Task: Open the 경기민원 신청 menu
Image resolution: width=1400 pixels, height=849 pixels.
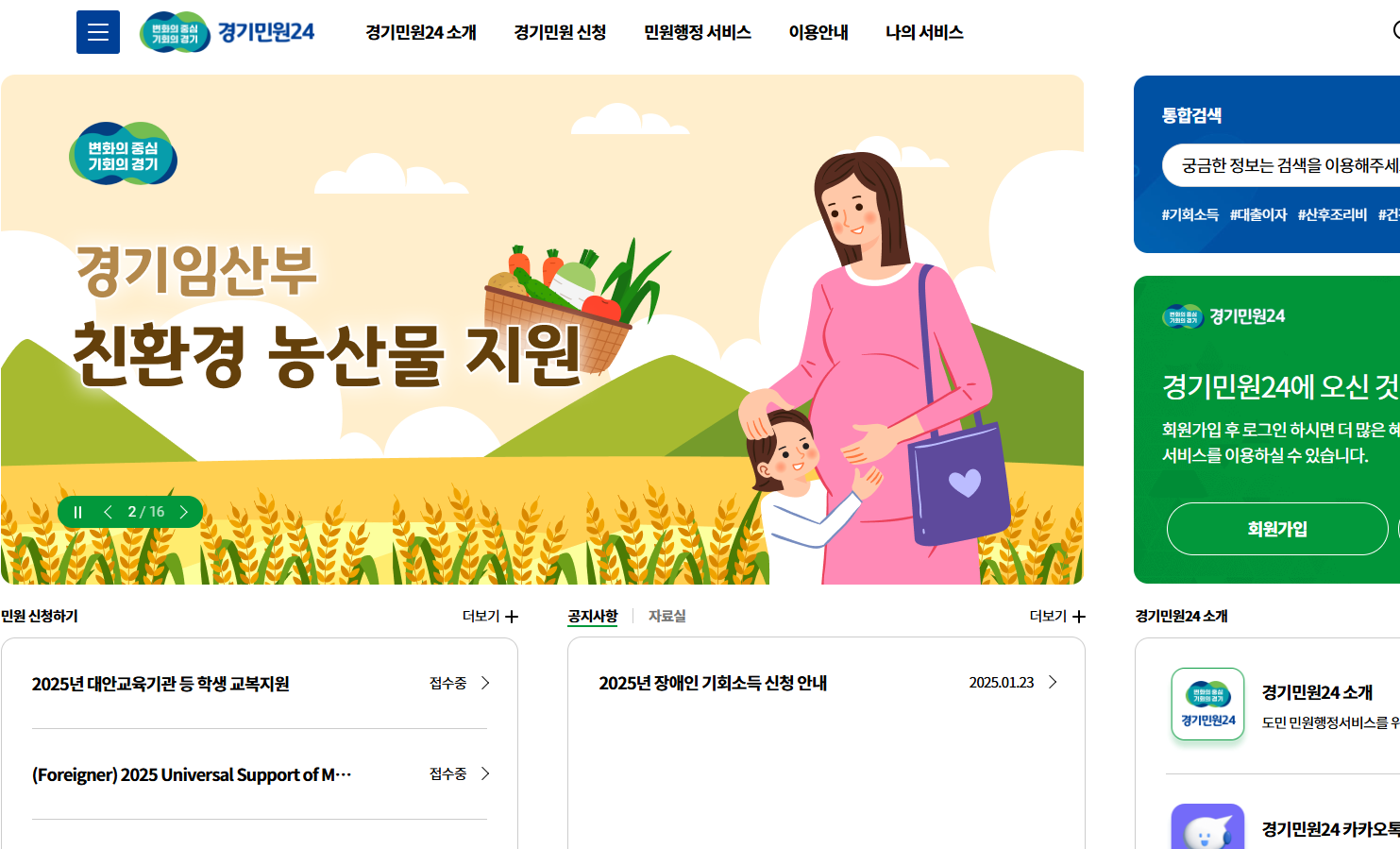Action: (x=560, y=32)
